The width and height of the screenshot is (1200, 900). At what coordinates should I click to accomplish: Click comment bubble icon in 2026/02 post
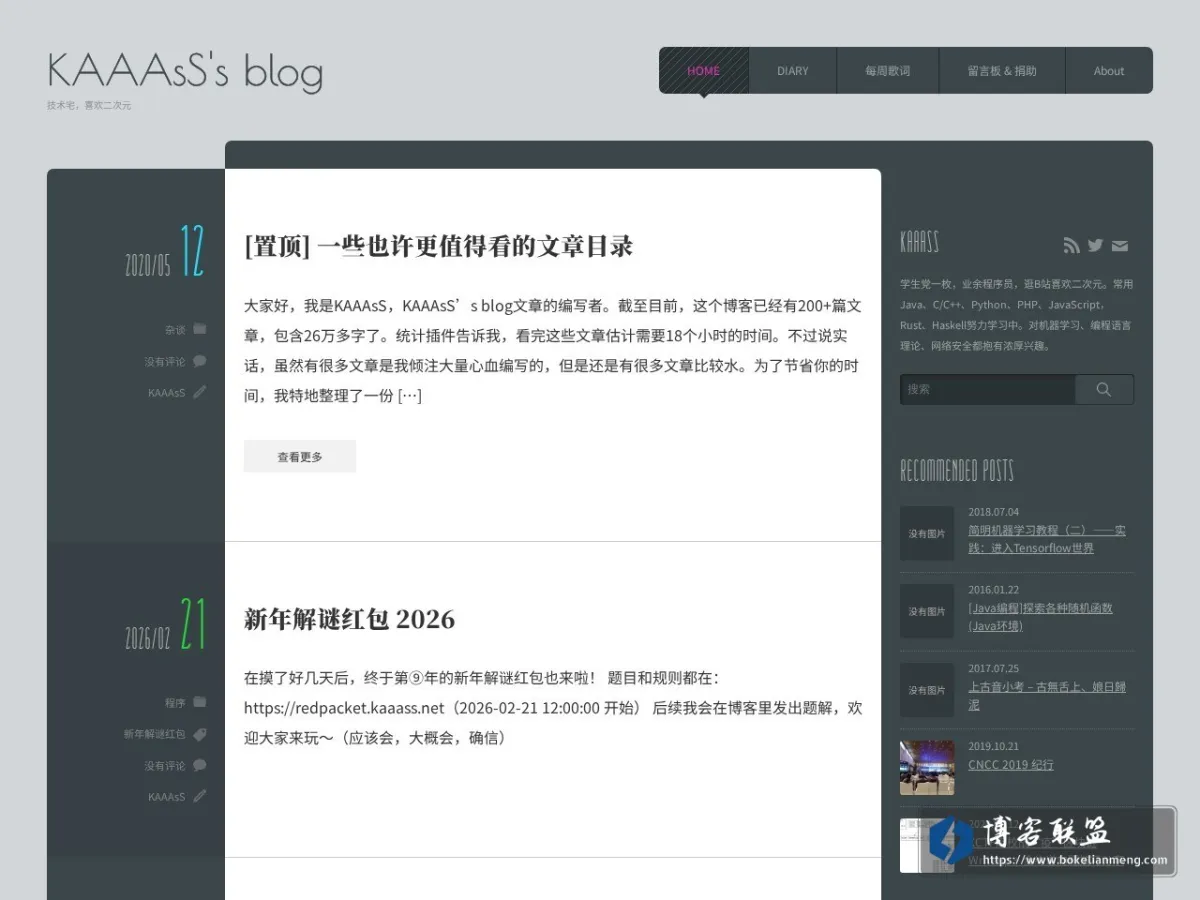[x=200, y=765]
